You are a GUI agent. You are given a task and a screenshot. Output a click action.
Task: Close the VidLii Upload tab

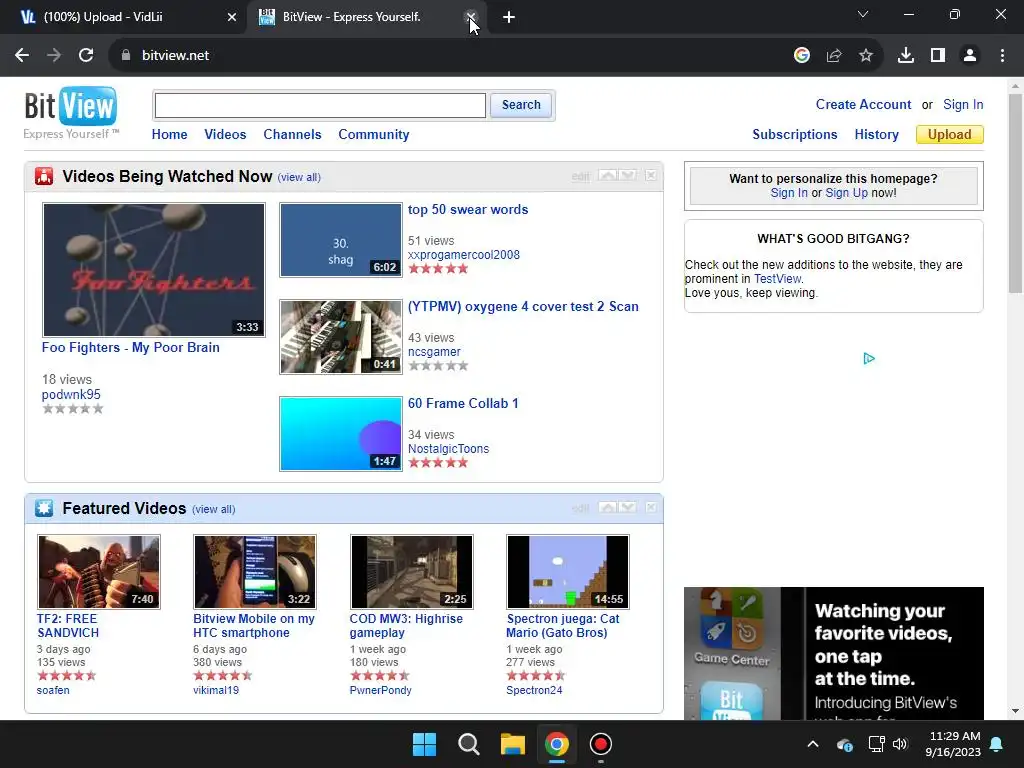[231, 17]
